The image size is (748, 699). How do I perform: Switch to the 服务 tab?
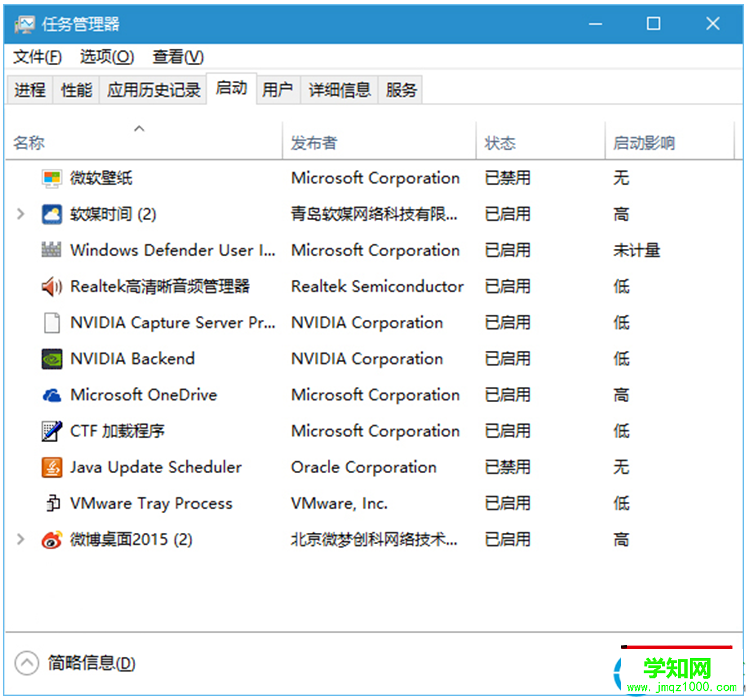[x=401, y=90]
